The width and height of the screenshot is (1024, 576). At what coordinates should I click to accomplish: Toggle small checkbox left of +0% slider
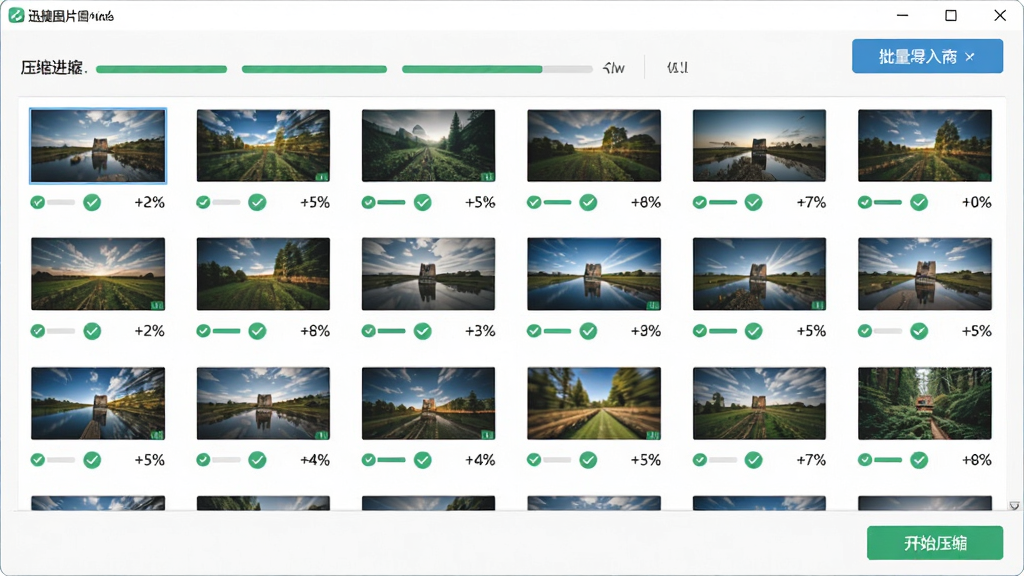point(865,202)
